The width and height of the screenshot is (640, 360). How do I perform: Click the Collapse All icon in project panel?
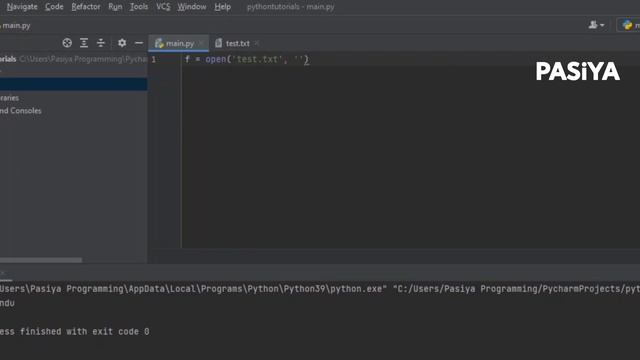click(x=100, y=43)
